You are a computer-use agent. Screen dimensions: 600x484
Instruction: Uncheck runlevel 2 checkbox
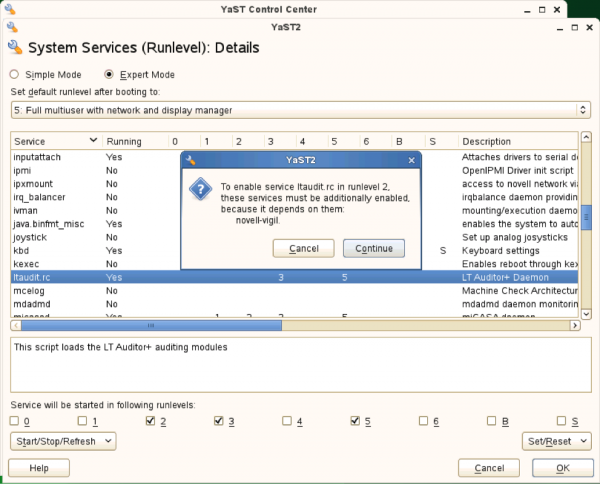pos(150,421)
